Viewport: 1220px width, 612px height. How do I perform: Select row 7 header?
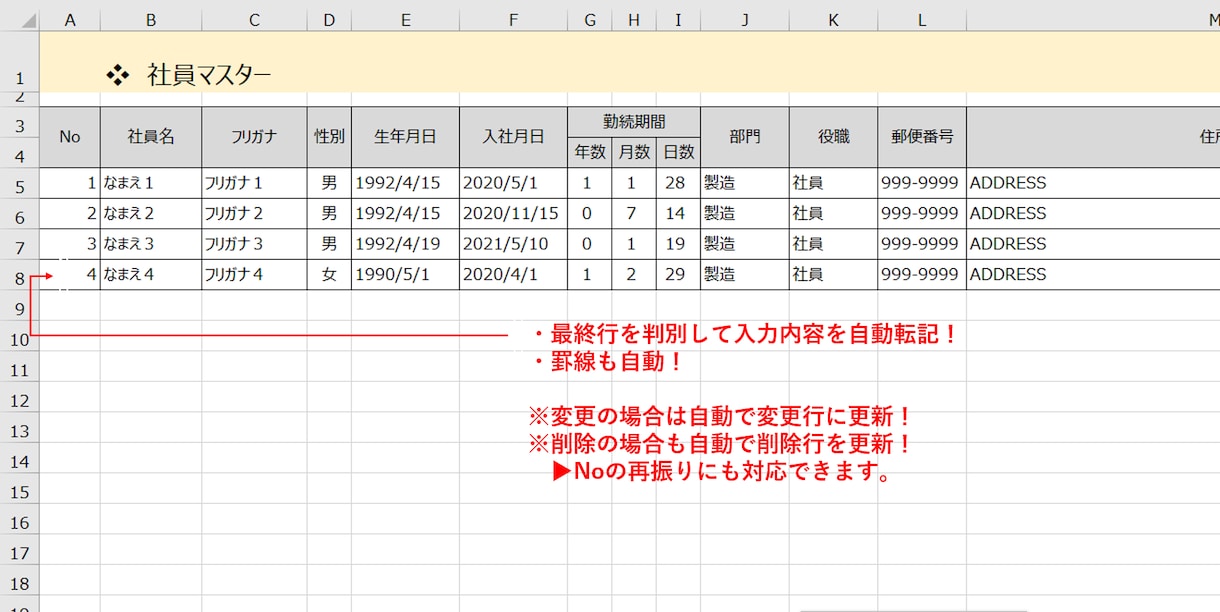[x=19, y=244]
